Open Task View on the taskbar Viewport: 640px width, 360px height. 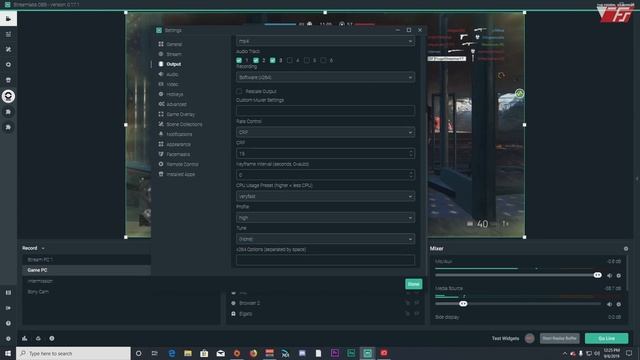pyautogui.click(x=155, y=353)
